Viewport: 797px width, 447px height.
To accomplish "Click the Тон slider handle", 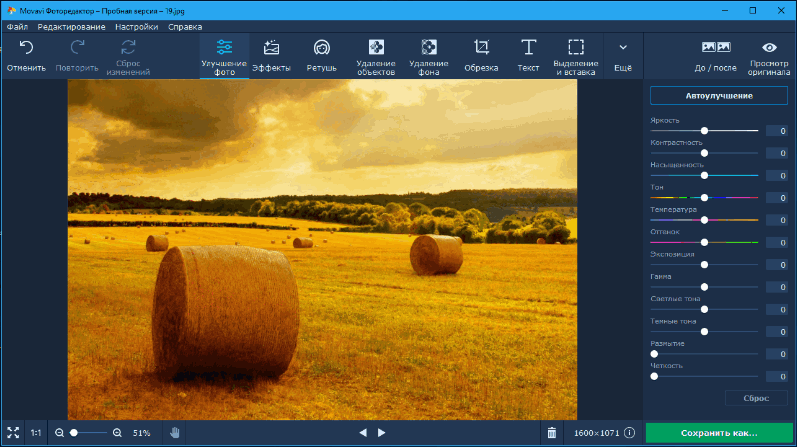I will 704,198.
